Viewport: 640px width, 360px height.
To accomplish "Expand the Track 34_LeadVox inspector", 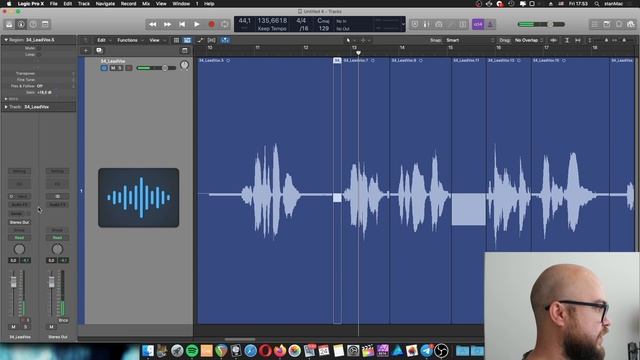I will pos(6,107).
